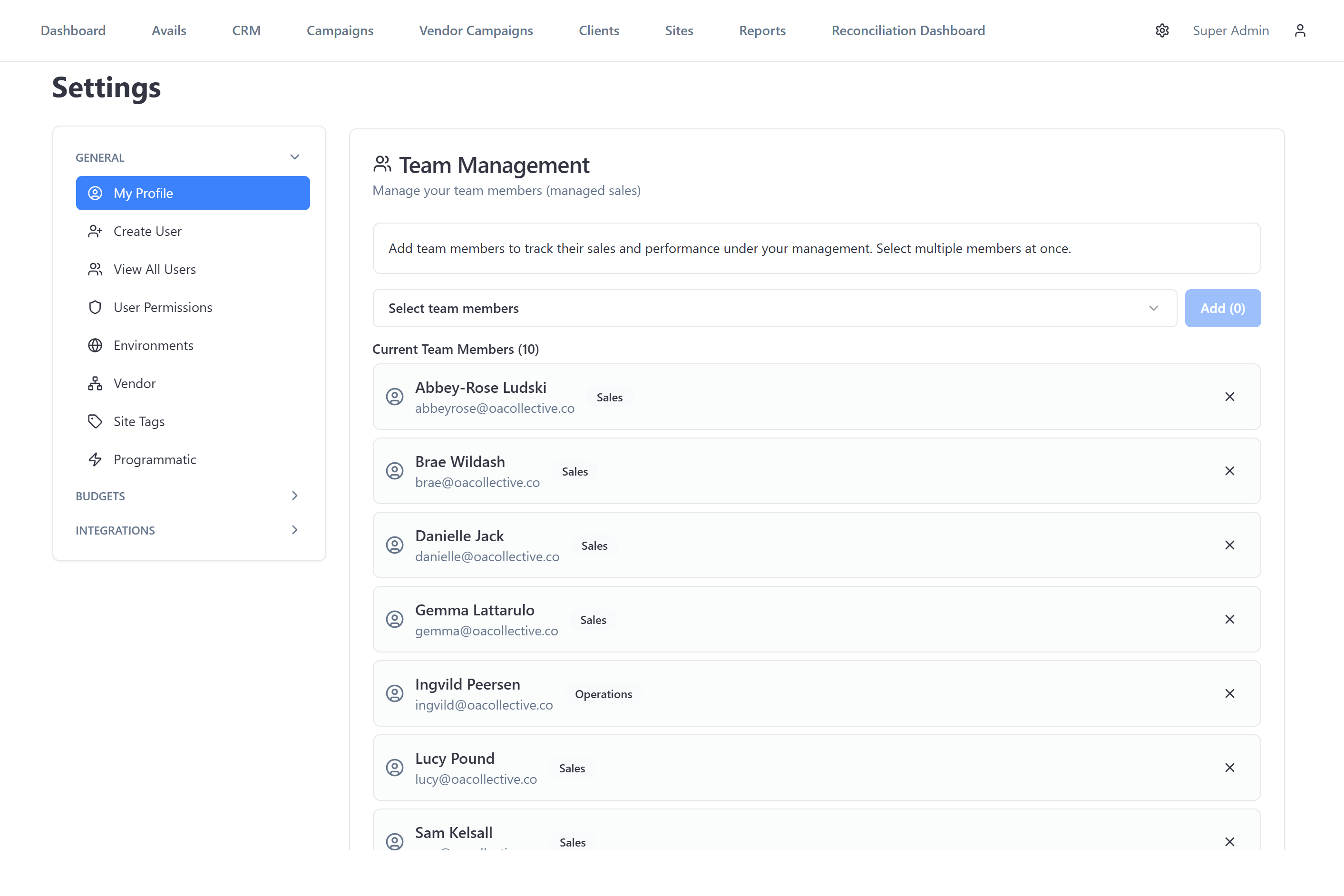1344x896 pixels.
Task: Click the User Permissions shield icon
Action: [95, 307]
